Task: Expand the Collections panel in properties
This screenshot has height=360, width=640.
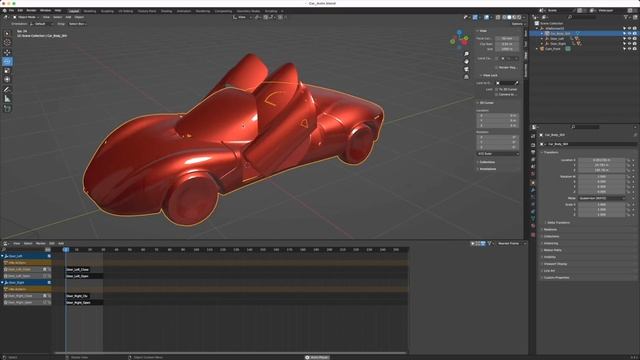Action: tap(551, 236)
